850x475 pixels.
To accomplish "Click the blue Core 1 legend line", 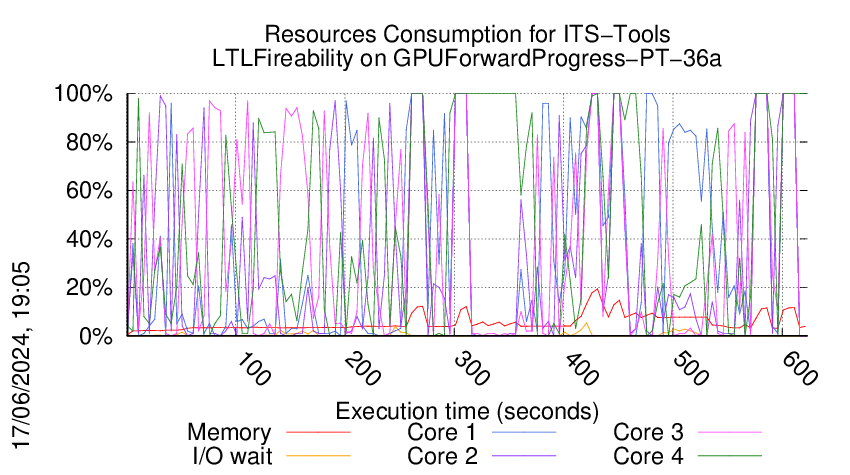I will 524,432.
